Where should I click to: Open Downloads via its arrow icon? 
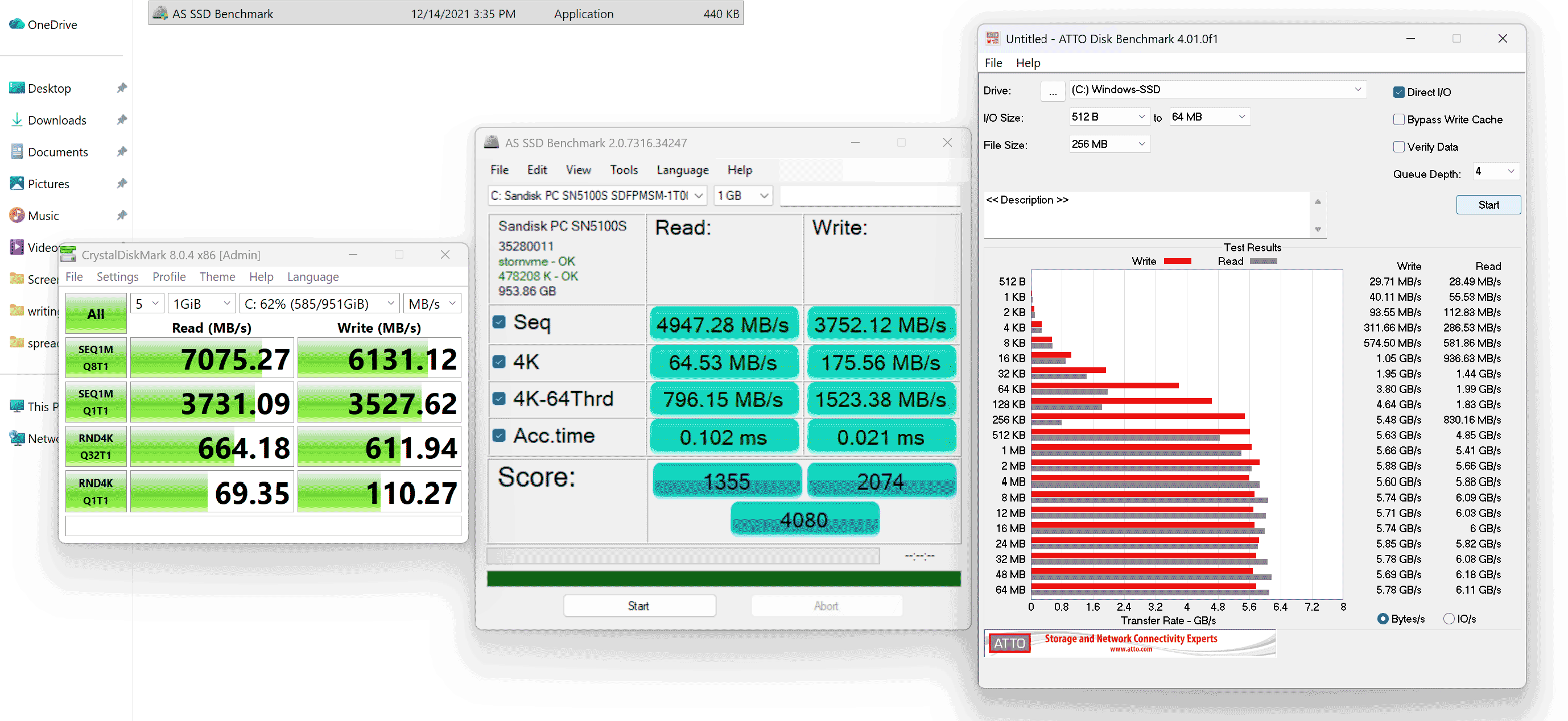17,119
